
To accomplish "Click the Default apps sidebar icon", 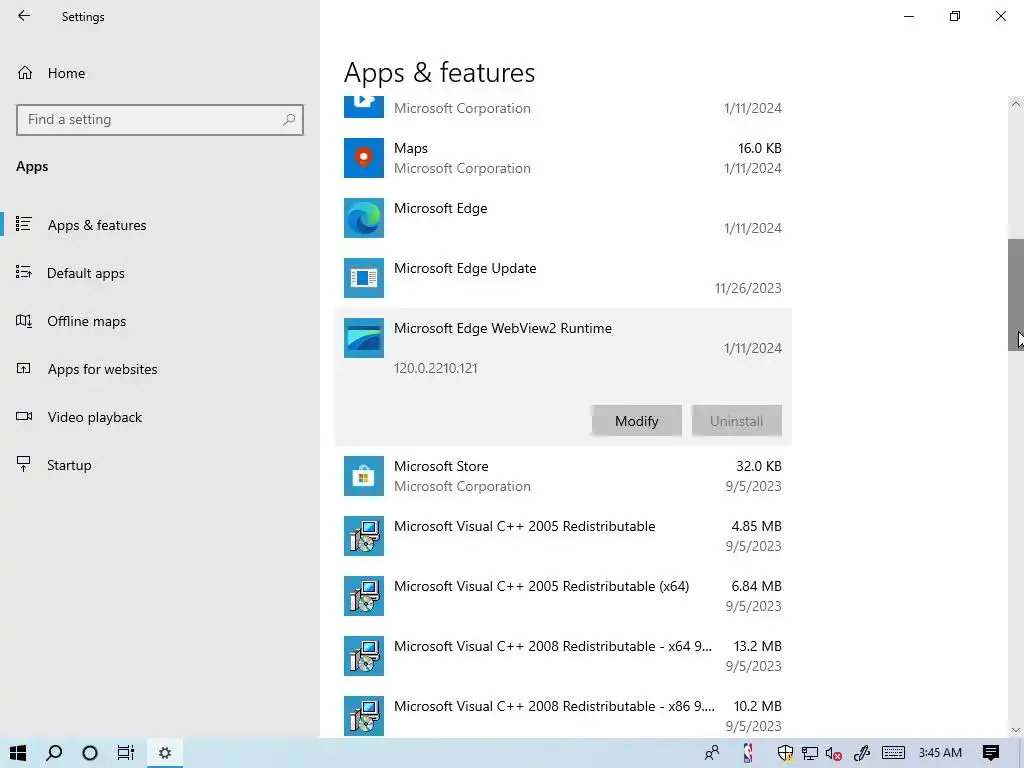I will 24,272.
